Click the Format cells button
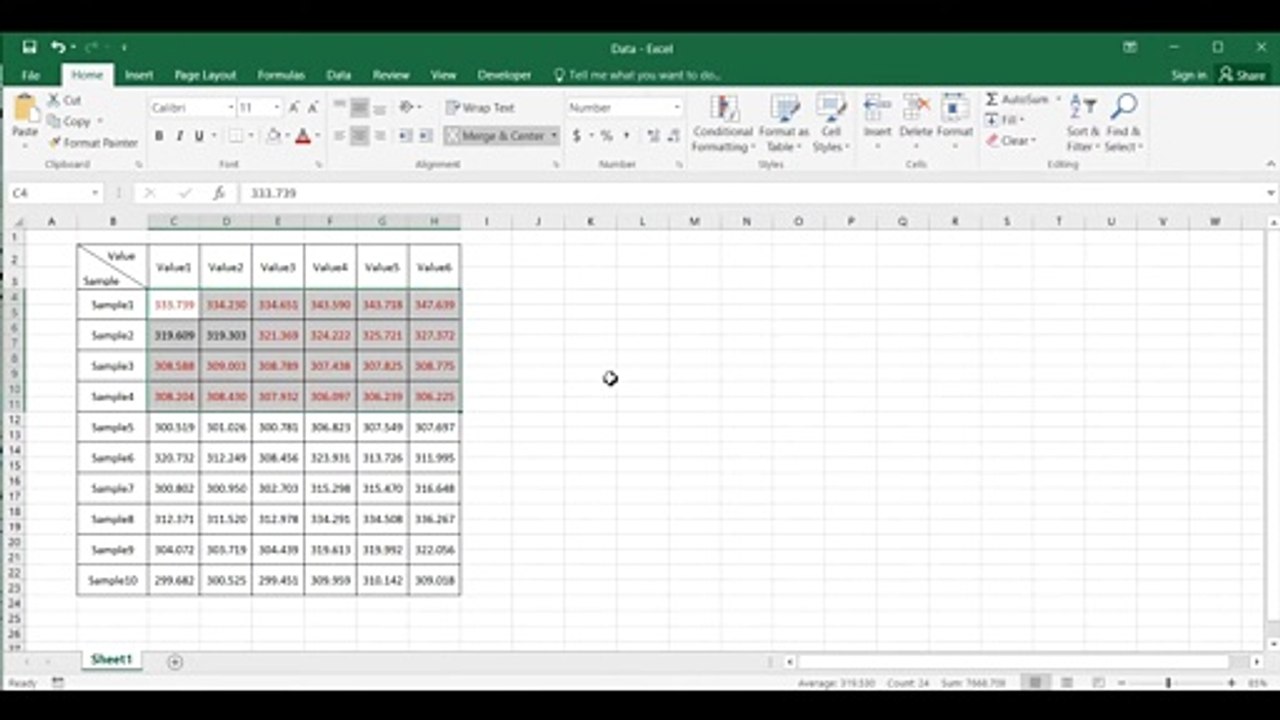 955,120
